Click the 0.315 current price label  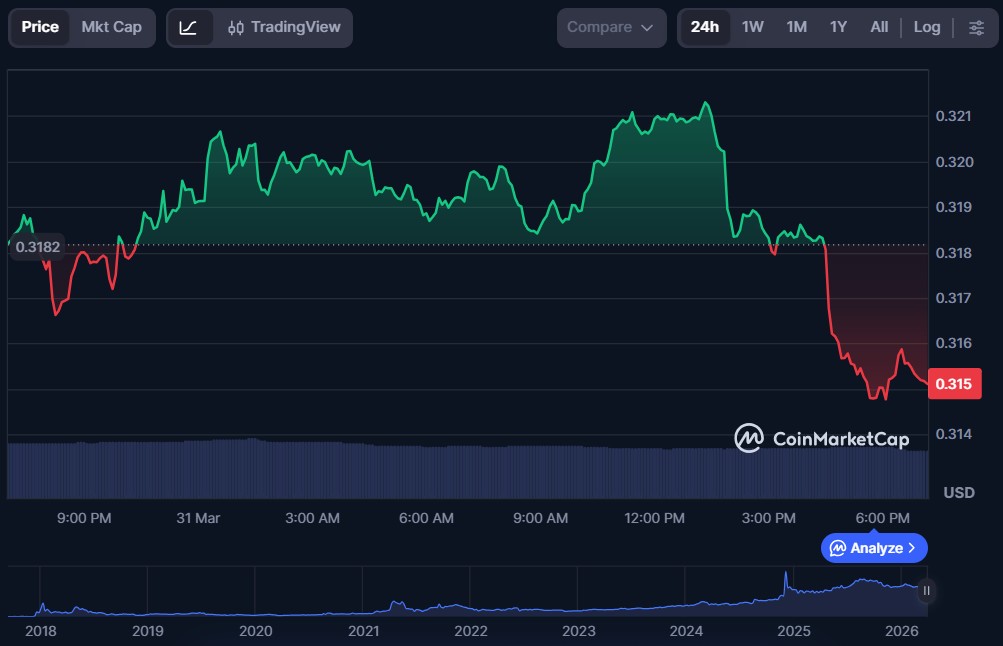click(x=954, y=384)
